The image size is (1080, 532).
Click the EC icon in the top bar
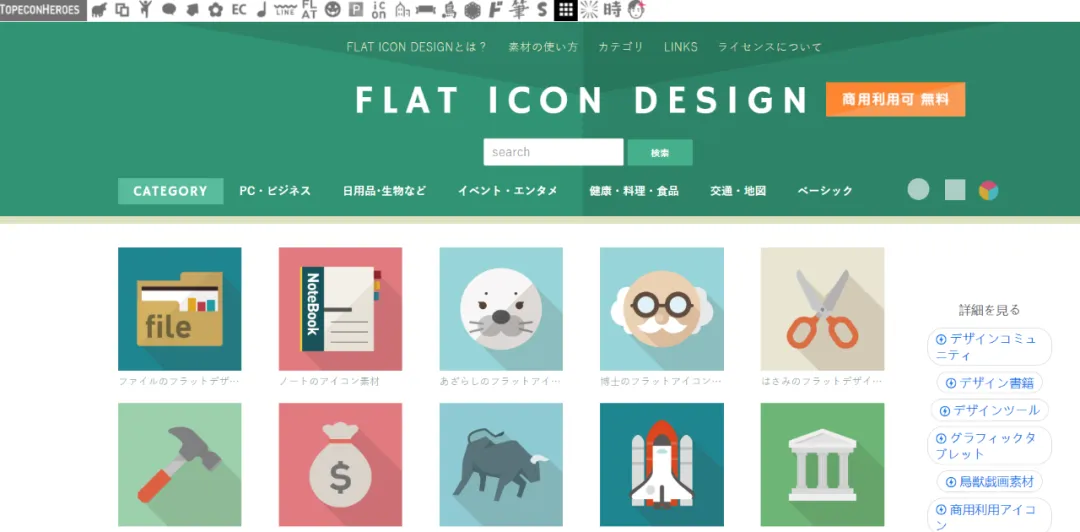pos(239,10)
